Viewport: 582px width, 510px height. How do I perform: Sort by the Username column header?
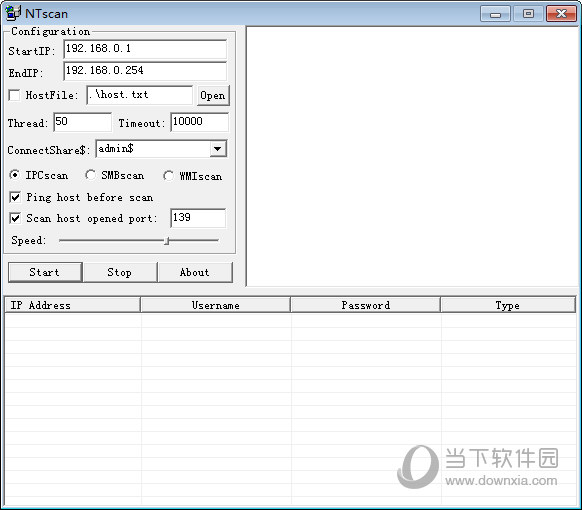216,305
